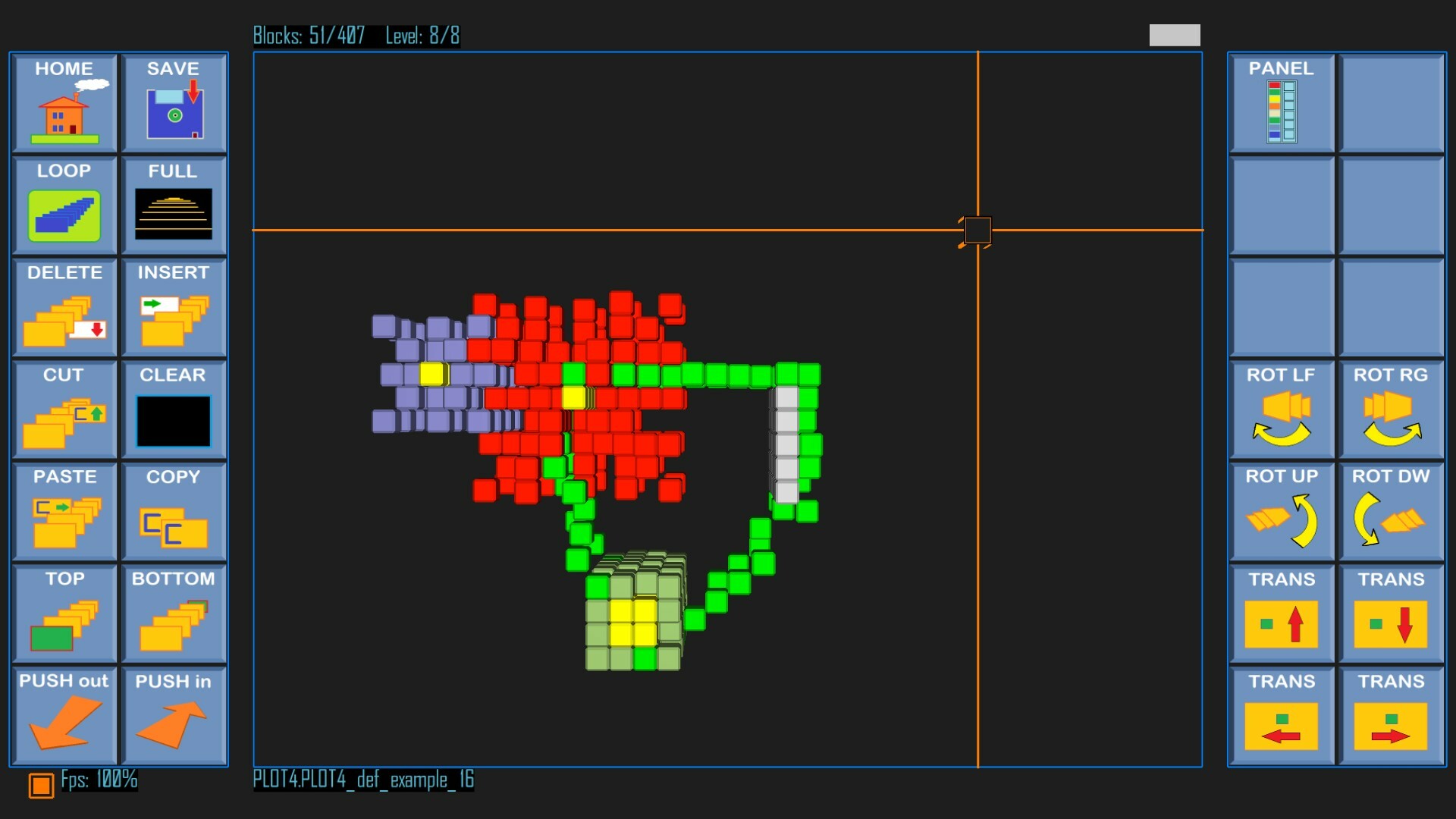The width and height of the screenshot is (1456, 819).
Task: Insert a new layer using INSERT
Action: click(x=174, y=308)
